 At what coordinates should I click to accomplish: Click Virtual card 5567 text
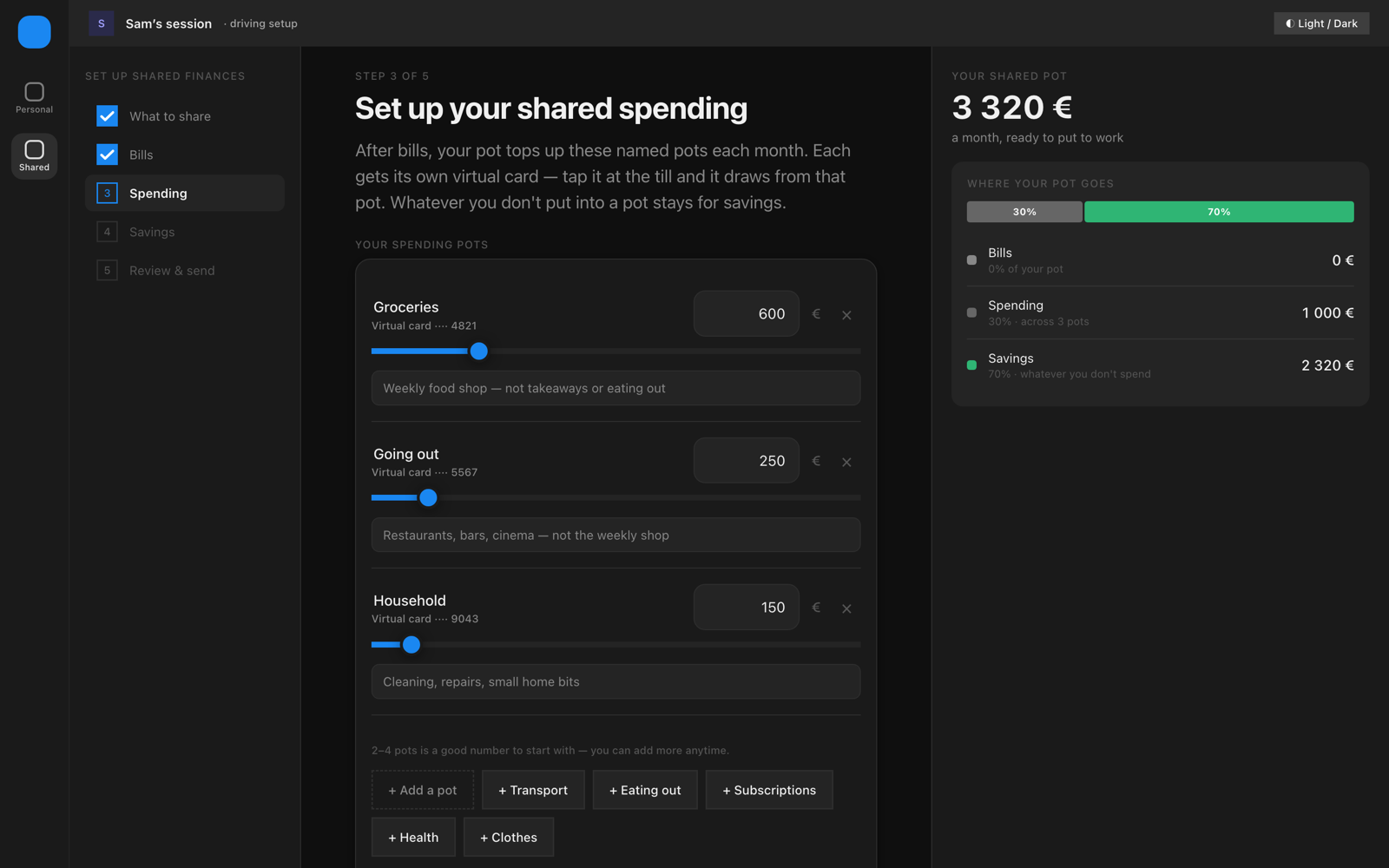click(425, 472)
